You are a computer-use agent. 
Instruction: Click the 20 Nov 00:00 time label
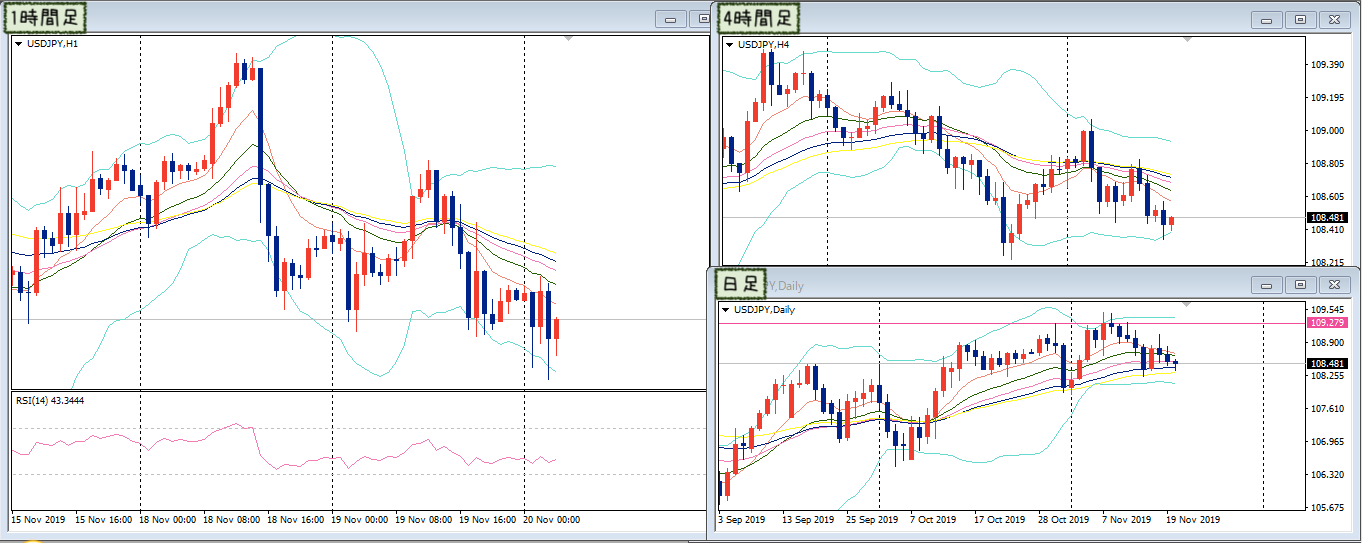coord(552,520)
